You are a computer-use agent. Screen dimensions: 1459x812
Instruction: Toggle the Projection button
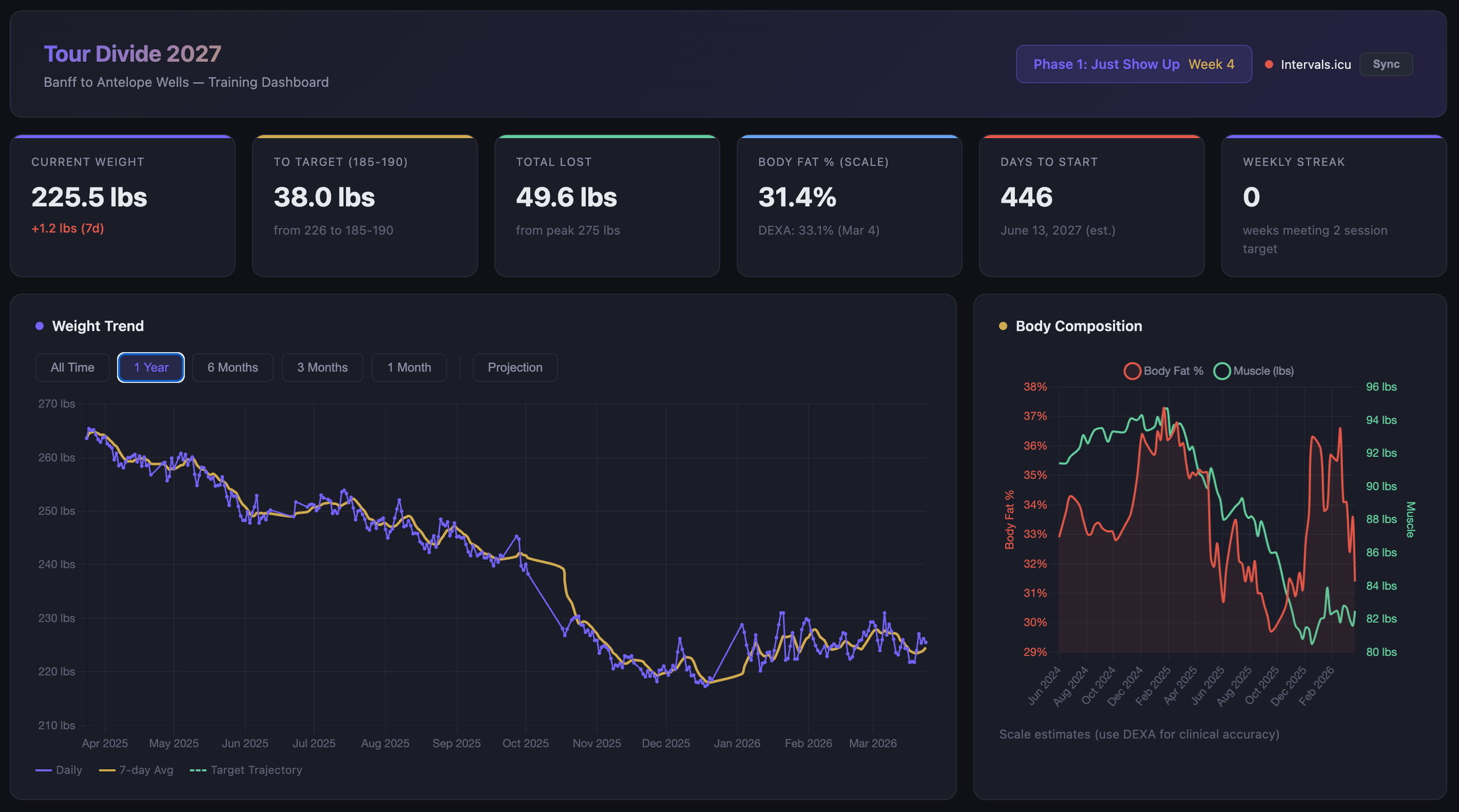pos(515,367)
